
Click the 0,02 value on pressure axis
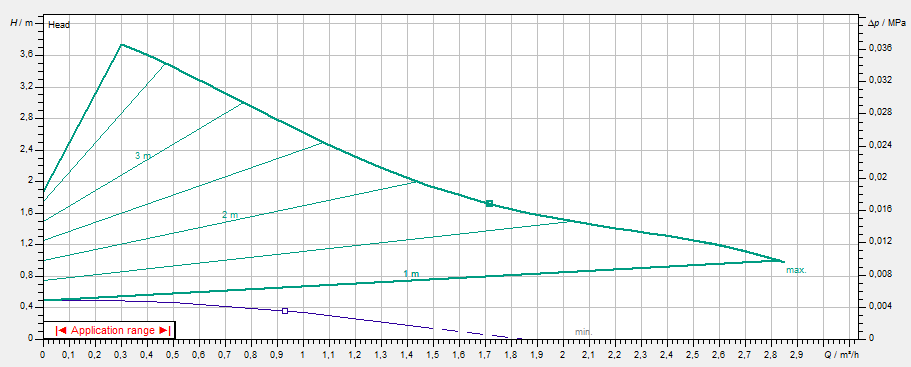pos(877,177)
